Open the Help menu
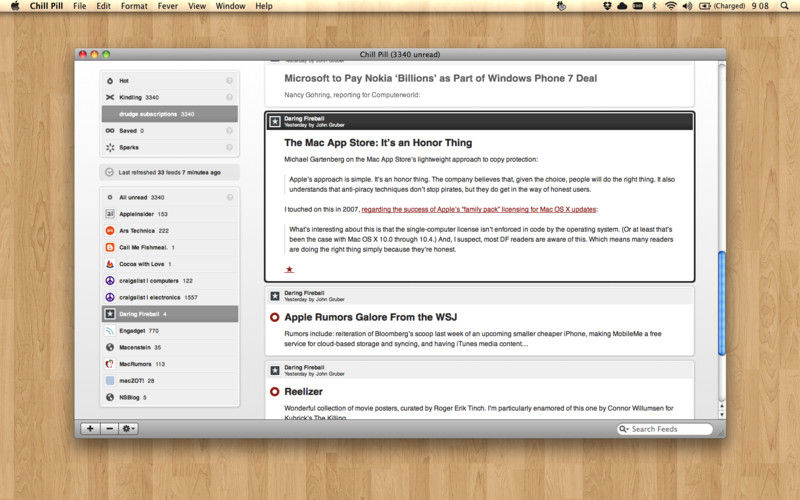Viewport: 800px width, 500px height. click(x=264, y=6)
